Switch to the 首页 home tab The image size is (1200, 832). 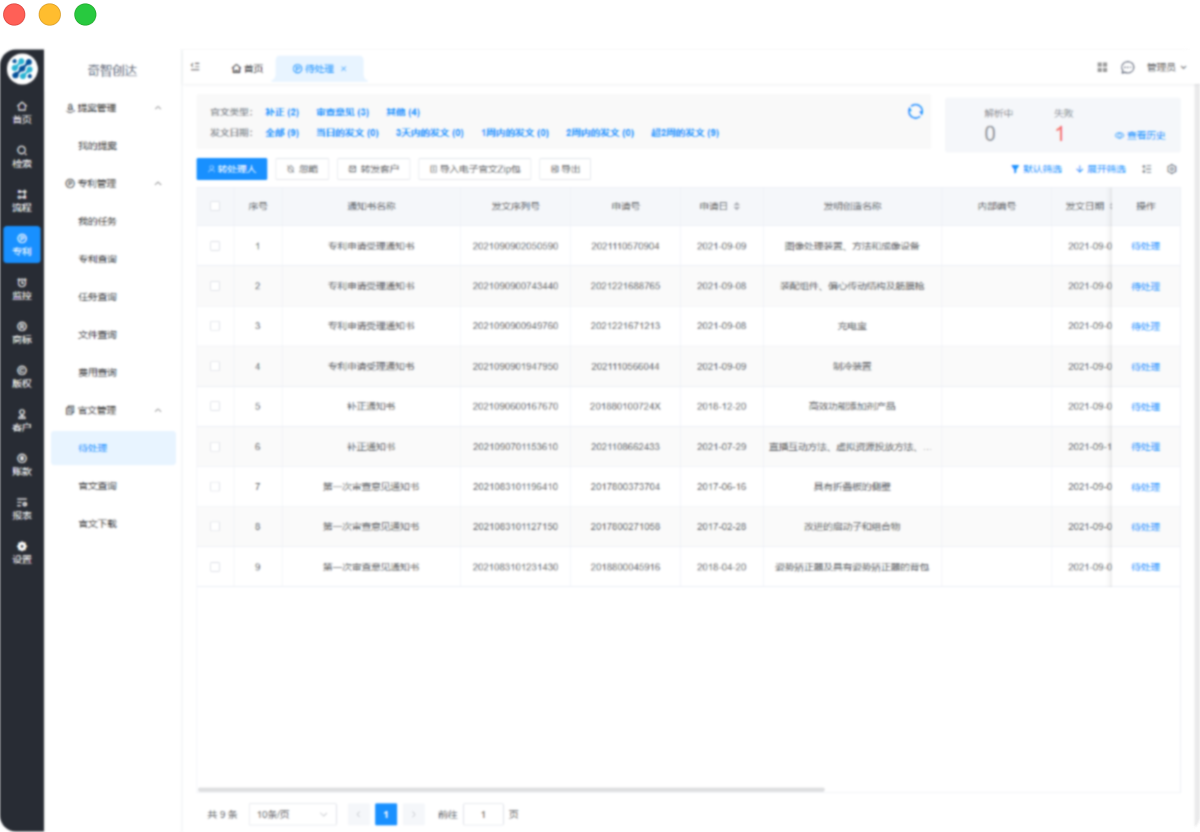point(247,69)
